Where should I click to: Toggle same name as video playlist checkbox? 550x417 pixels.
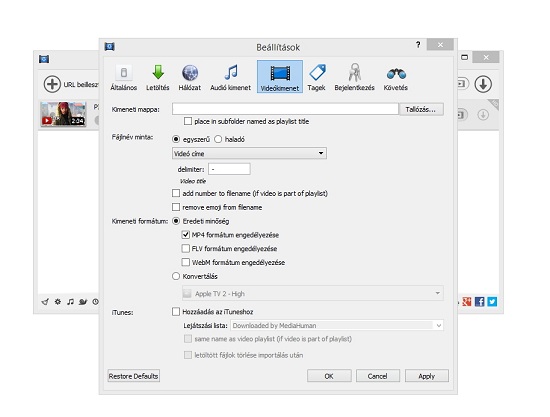click(x=188, y=339)
